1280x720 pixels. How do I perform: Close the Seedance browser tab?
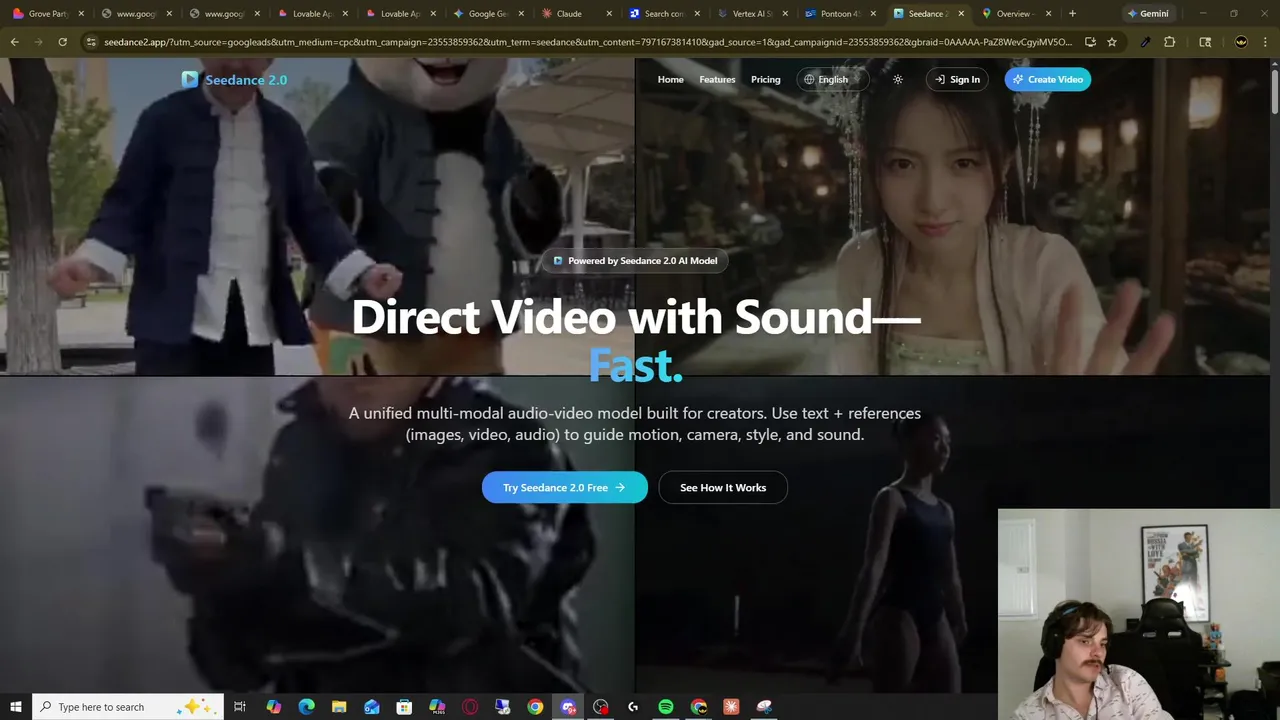click(x=961, y=14)
